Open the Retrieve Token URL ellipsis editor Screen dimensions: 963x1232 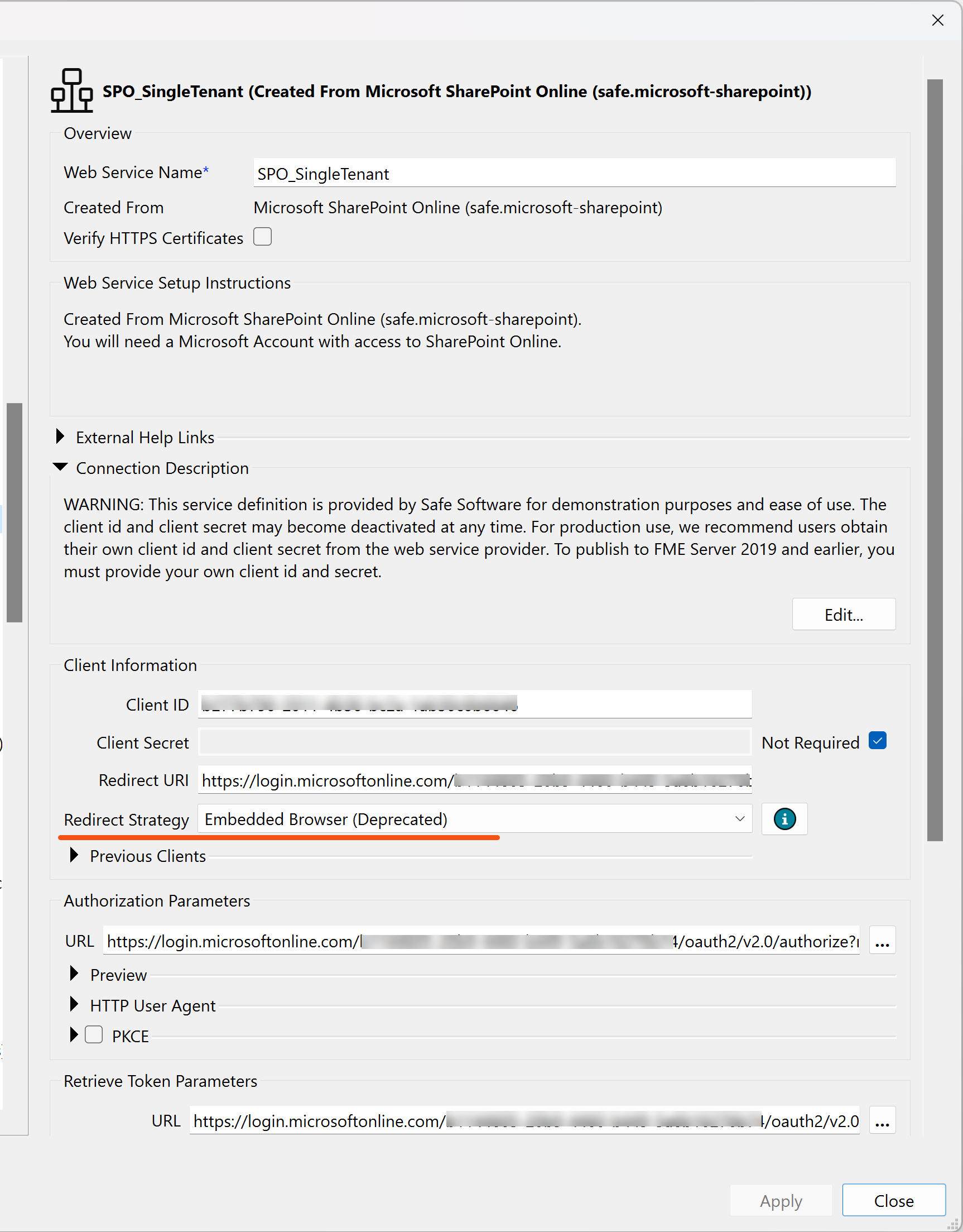882,1121
